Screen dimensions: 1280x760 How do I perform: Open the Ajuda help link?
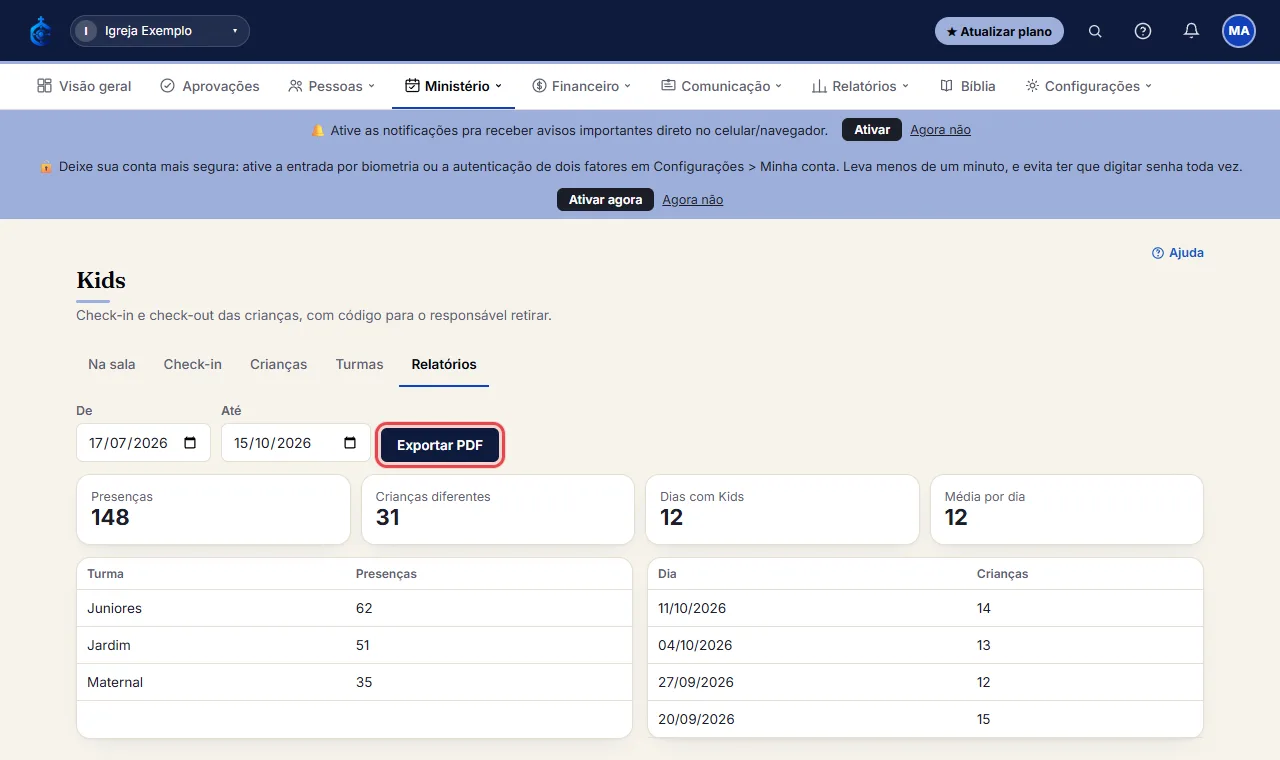1178,253
